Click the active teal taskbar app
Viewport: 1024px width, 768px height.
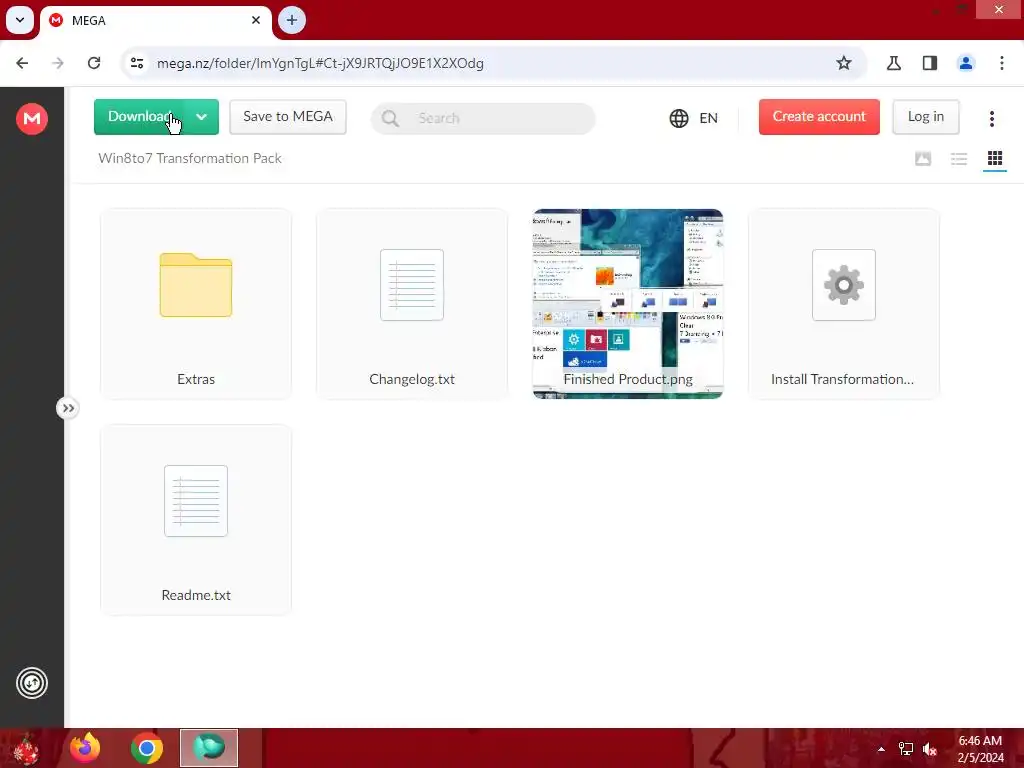point(209,748)
